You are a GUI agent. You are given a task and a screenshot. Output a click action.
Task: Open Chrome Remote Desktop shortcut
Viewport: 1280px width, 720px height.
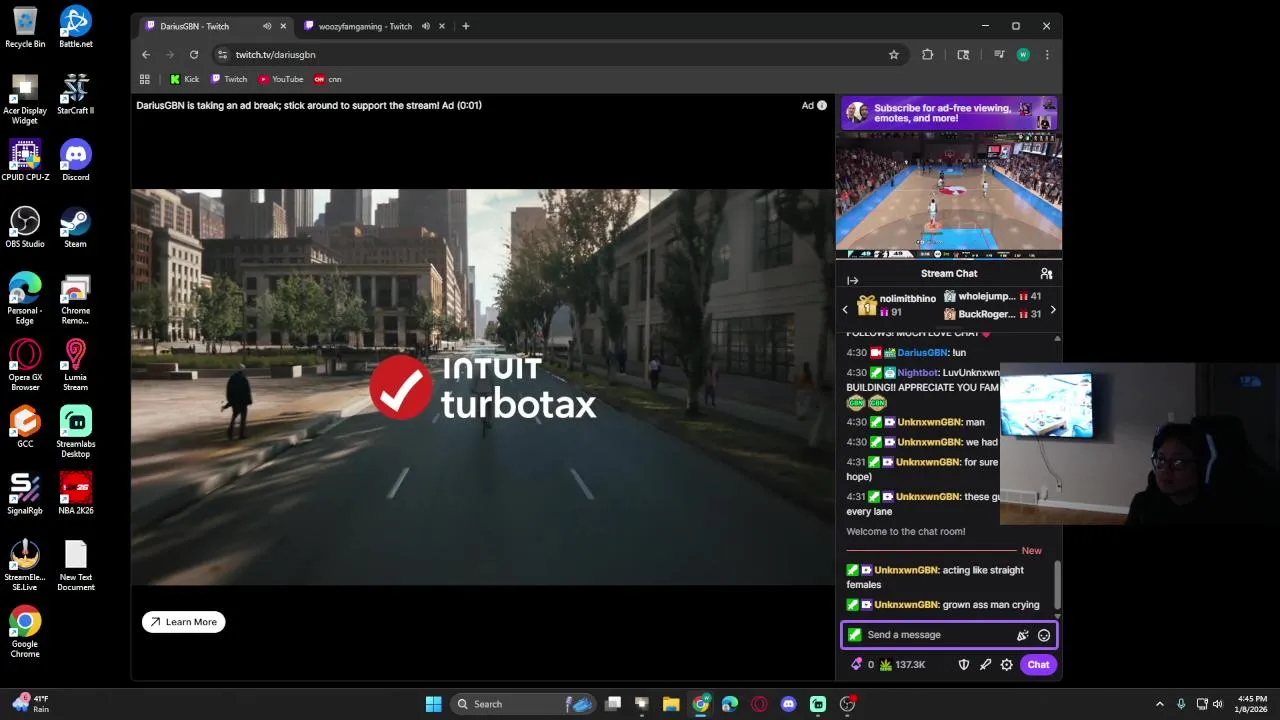coord(75,299)
